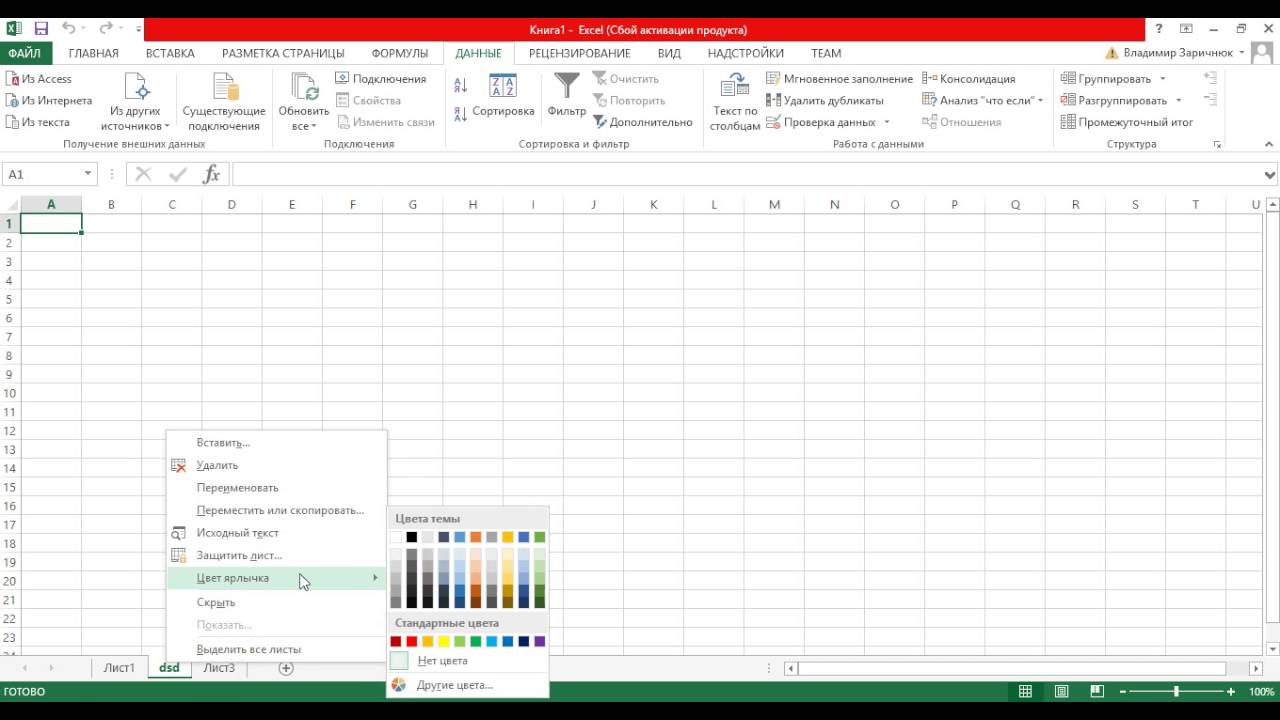
Task: Click Дополнительно advanced filter
Action: pos(643,122)
